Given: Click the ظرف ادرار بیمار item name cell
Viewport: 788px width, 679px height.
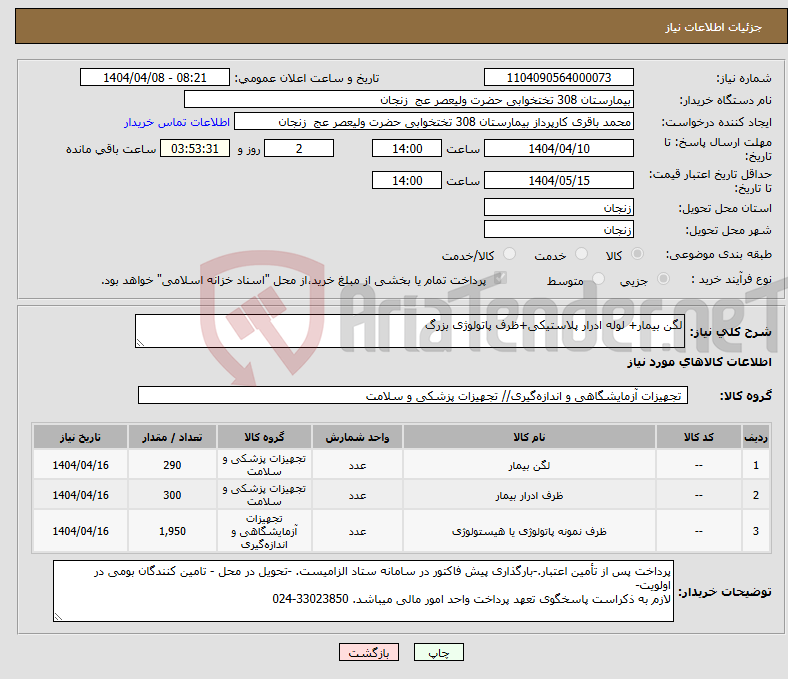Looking at the screenshot, I should (529, 495).
